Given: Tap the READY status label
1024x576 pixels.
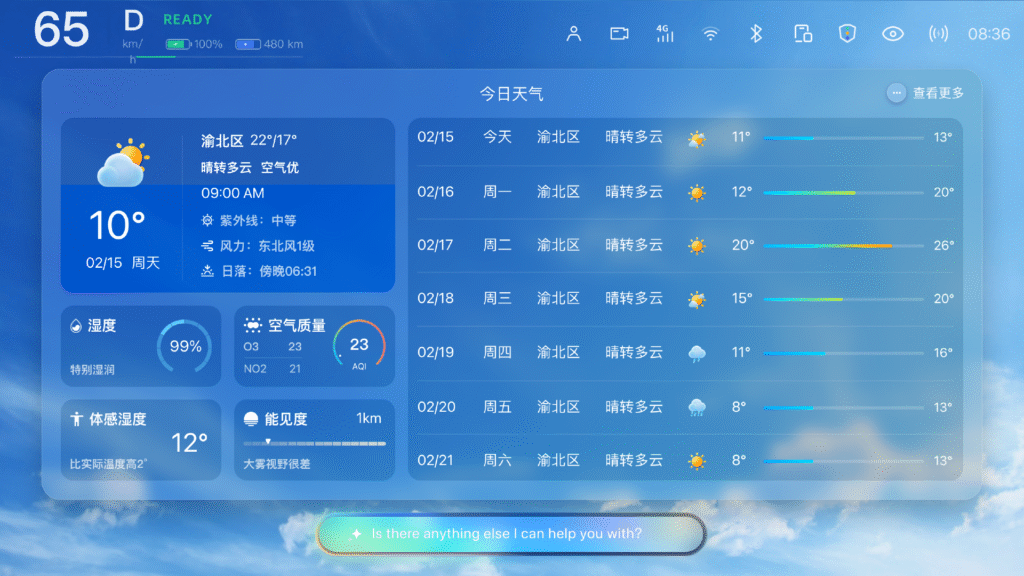Looking at the screenshot, I should point(187,20).
